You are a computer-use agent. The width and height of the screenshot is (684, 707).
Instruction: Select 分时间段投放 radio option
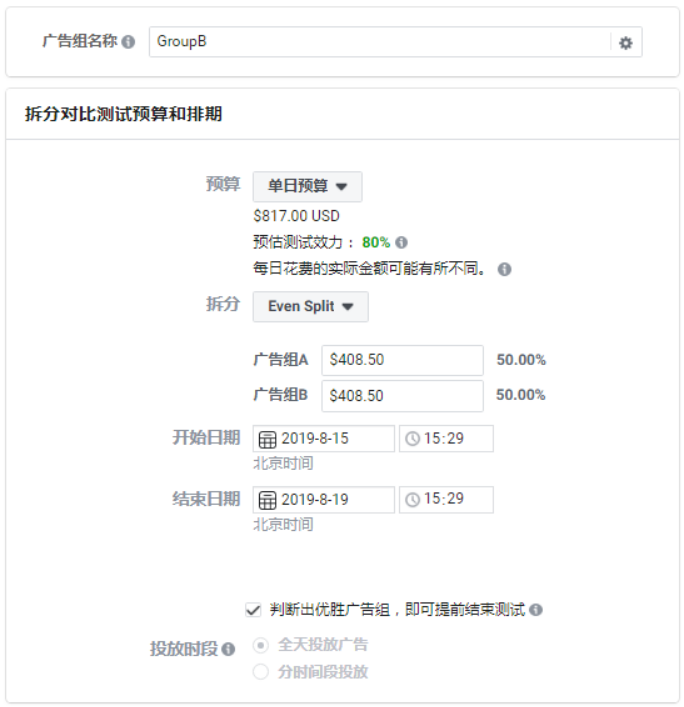[261, 672]
